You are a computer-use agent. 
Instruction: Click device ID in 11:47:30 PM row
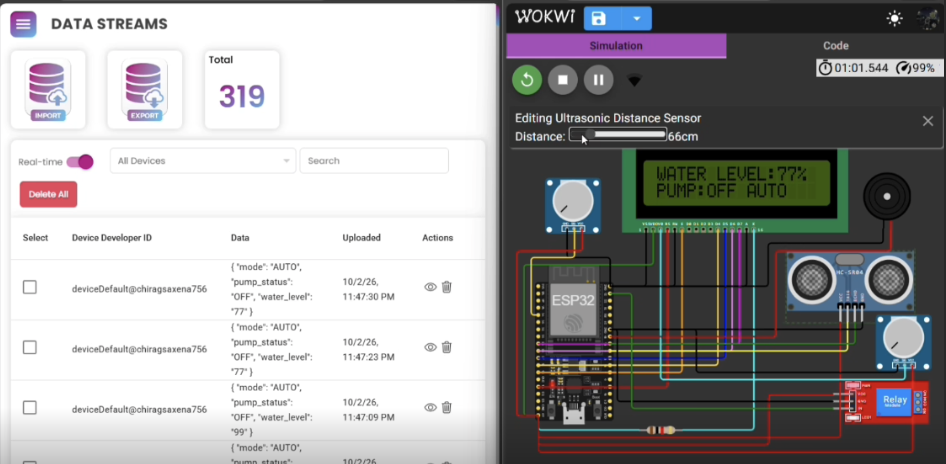(139, 289)
